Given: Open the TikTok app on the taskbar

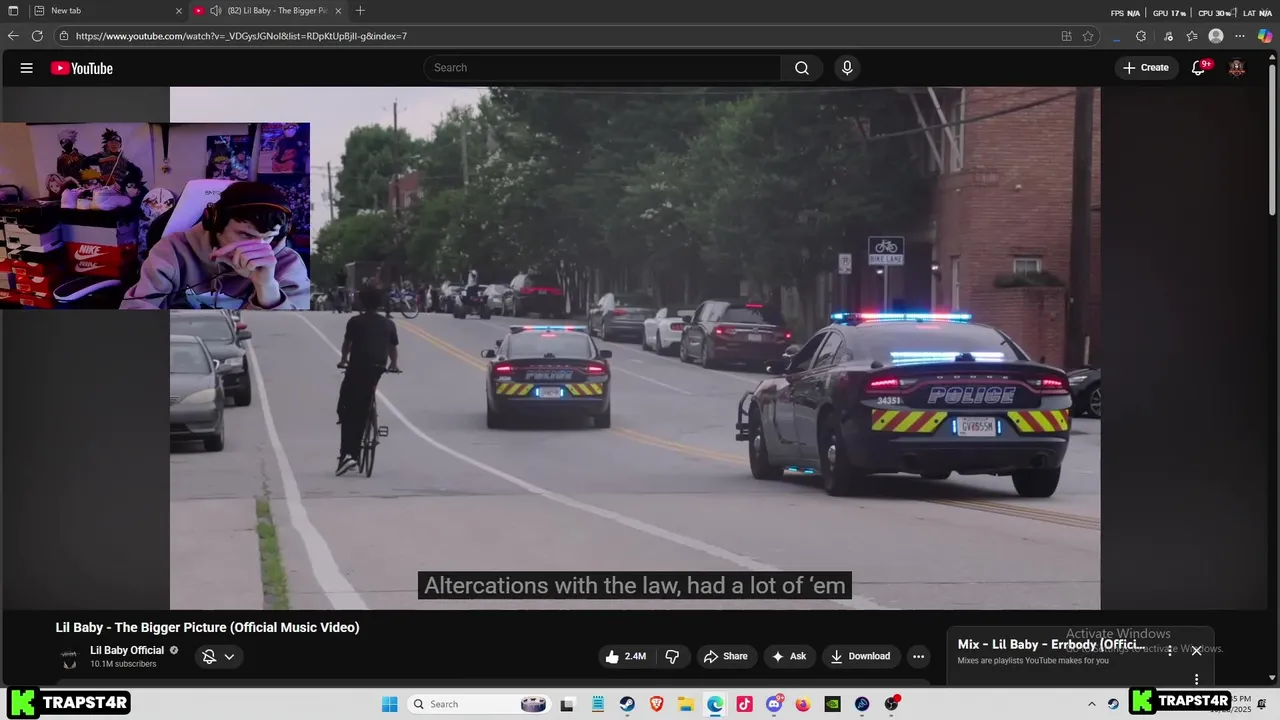Looking at the screenshot, I should [744, 704].
